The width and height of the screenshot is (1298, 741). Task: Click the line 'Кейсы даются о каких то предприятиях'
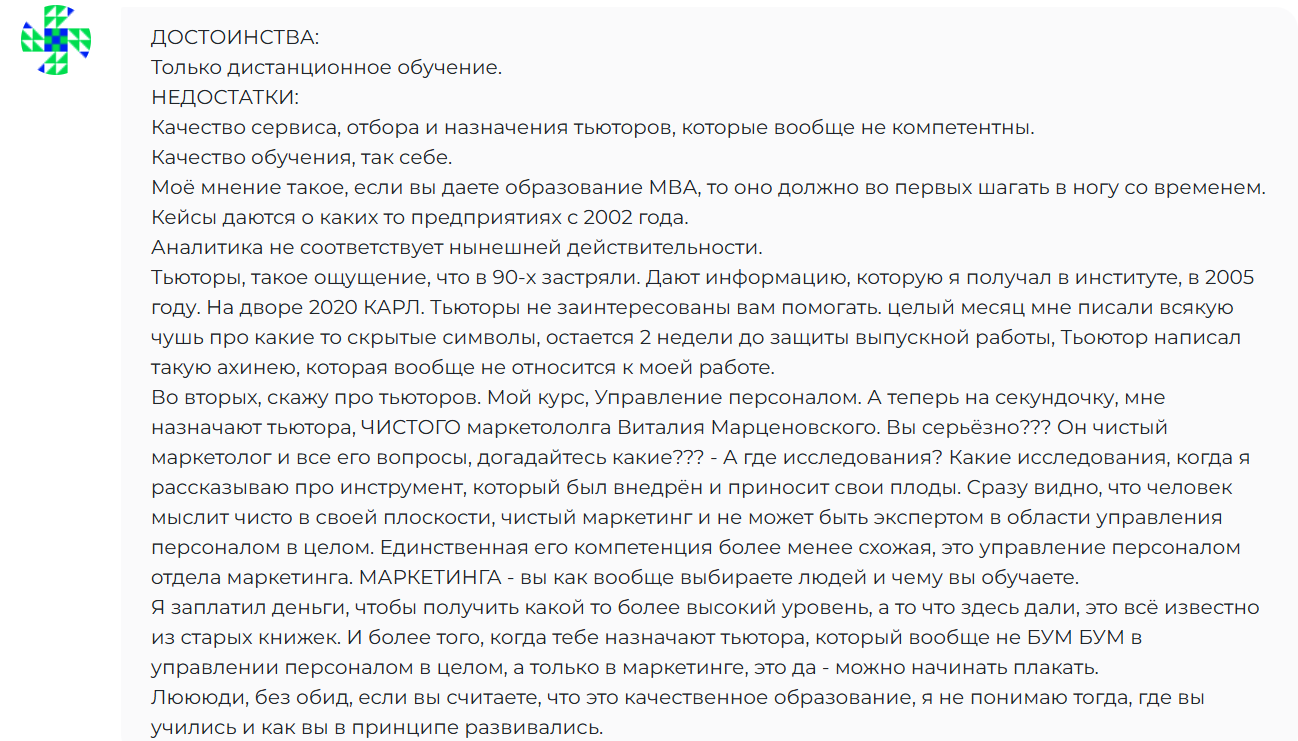[x=421, y=218]
